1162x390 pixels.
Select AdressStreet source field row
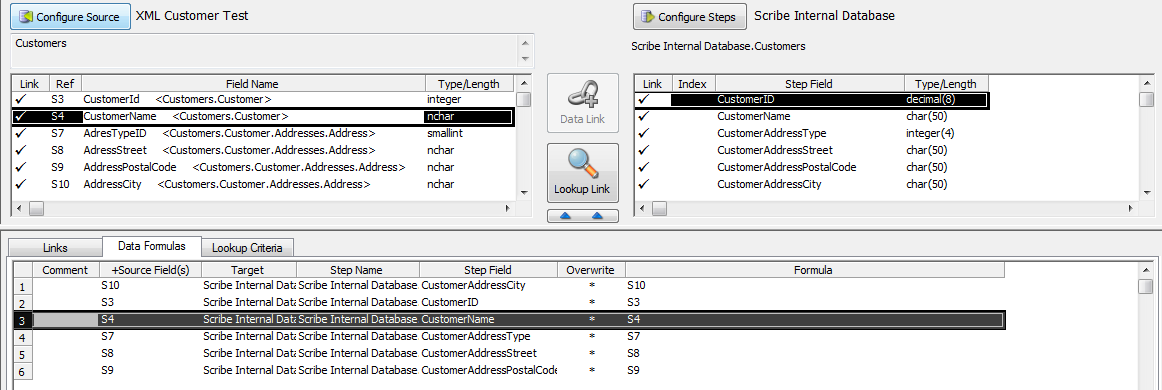click(263, 150)
